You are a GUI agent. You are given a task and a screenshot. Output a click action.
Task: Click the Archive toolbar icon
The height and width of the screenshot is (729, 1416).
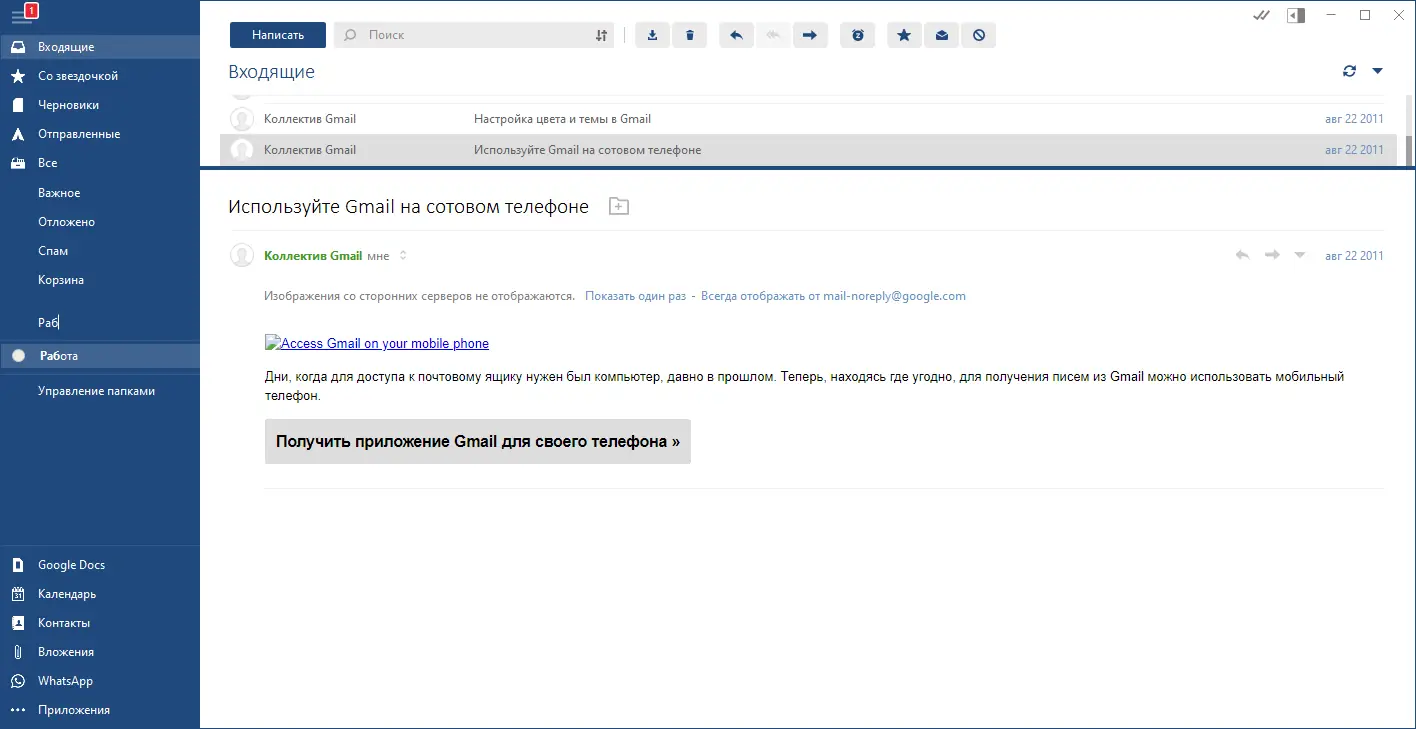pyautogui.click(x=653, y=35)
